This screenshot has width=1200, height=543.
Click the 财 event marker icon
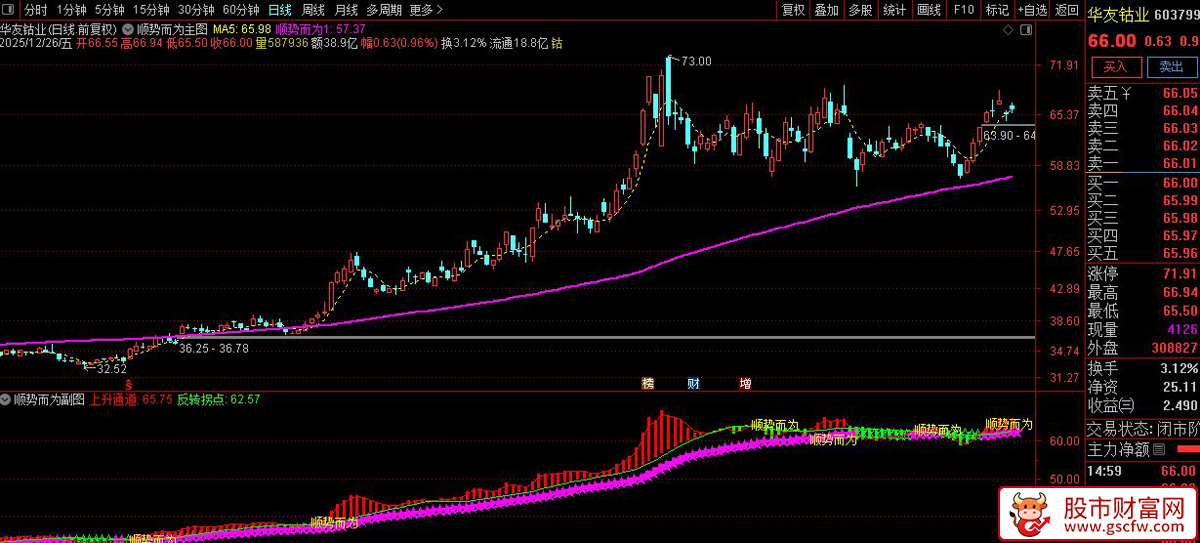coord(694,383)
